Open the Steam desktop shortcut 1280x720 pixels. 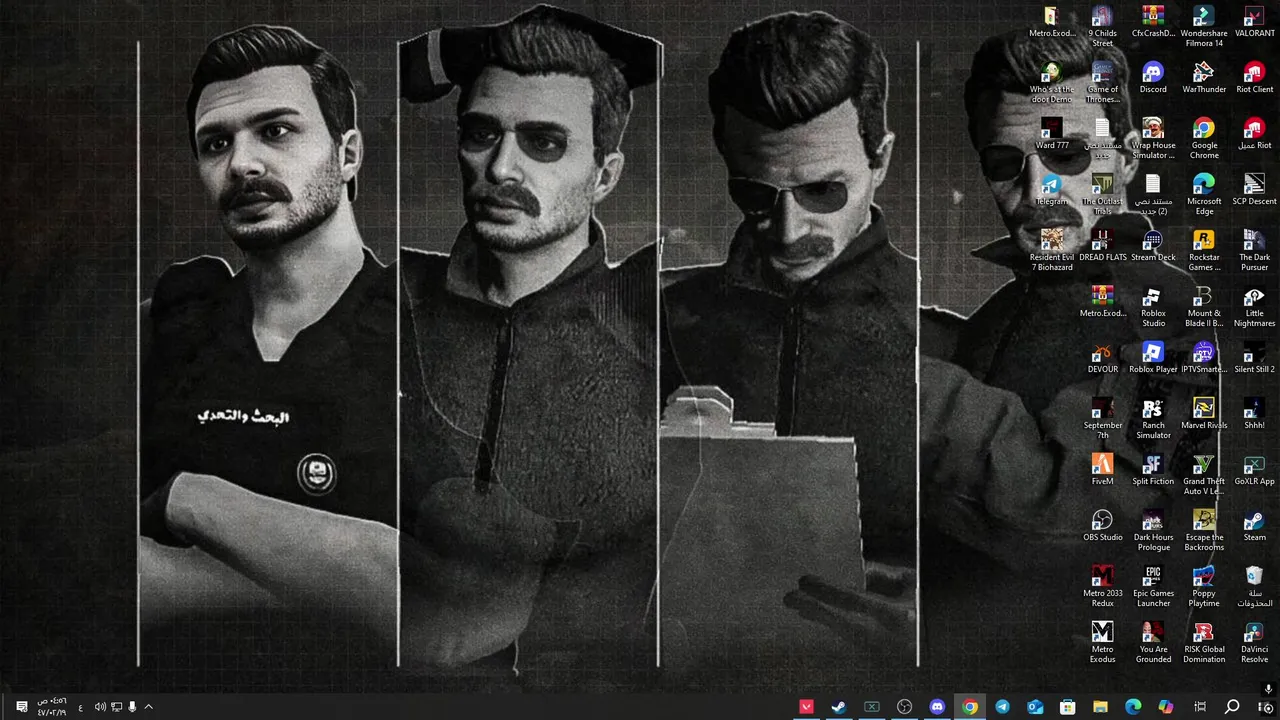pyautogui.click(x=1254, y=527)
